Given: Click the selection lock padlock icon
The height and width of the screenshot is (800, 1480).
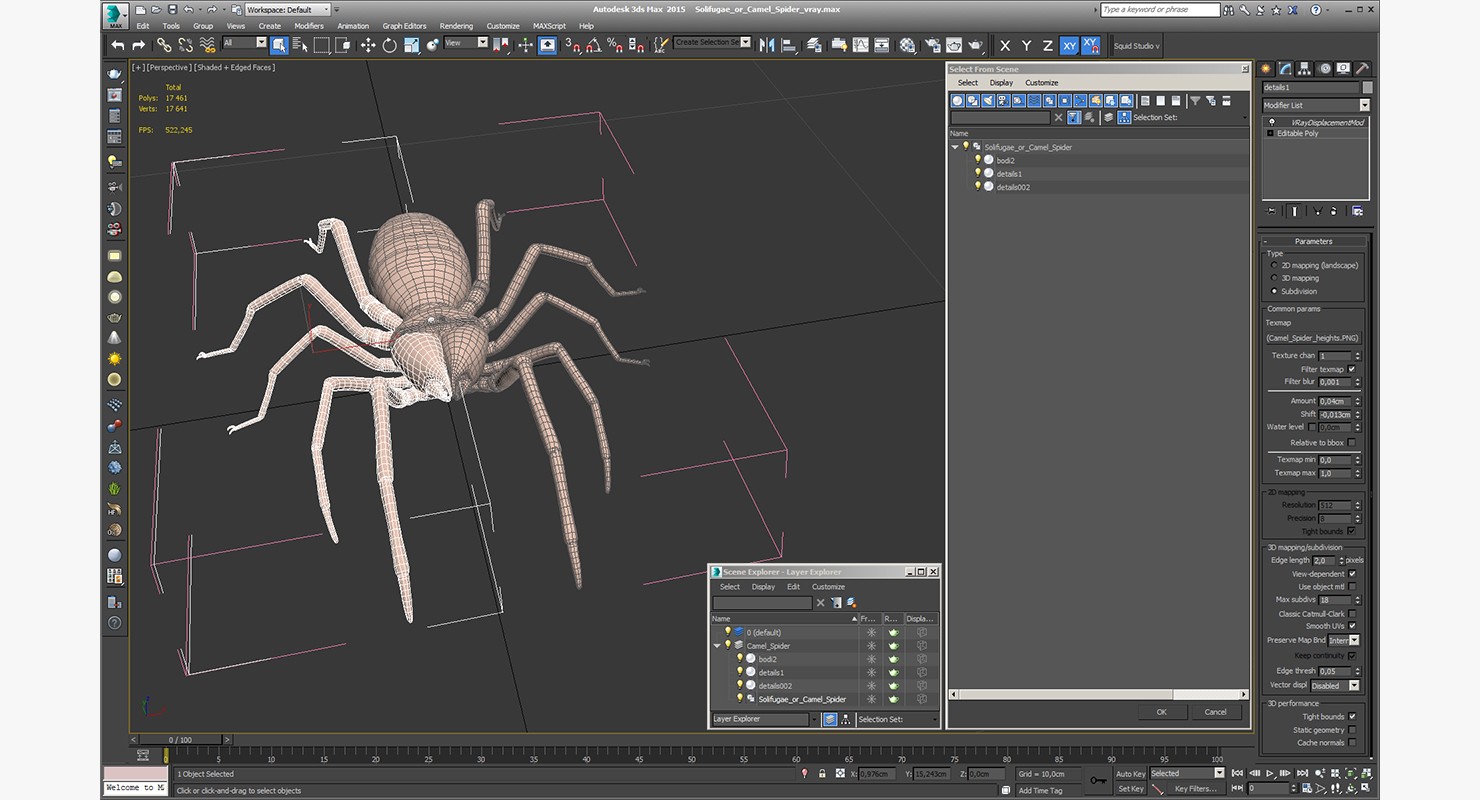Looking at the screenshot, I should coord(821,774).
